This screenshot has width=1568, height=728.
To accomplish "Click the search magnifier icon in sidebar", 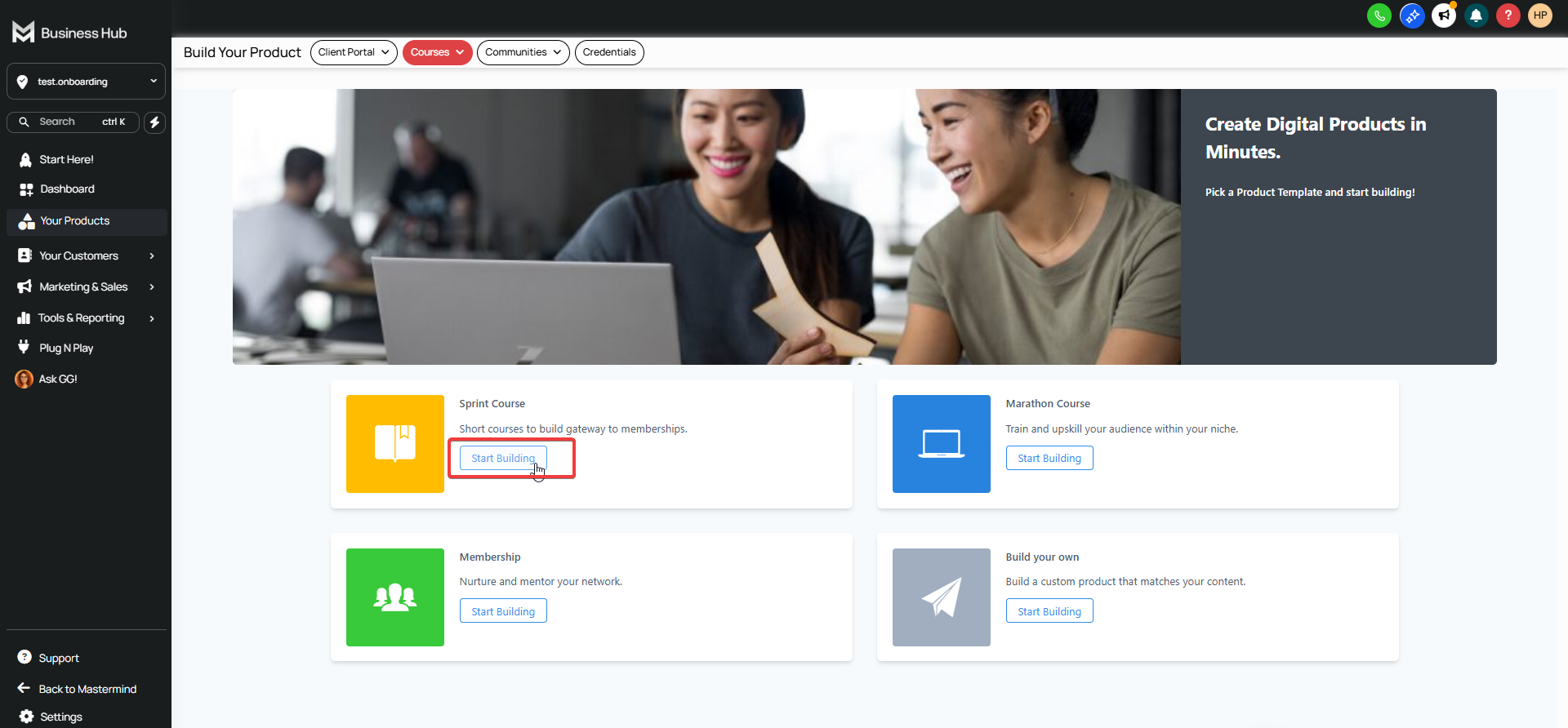I will coord(24,122).
